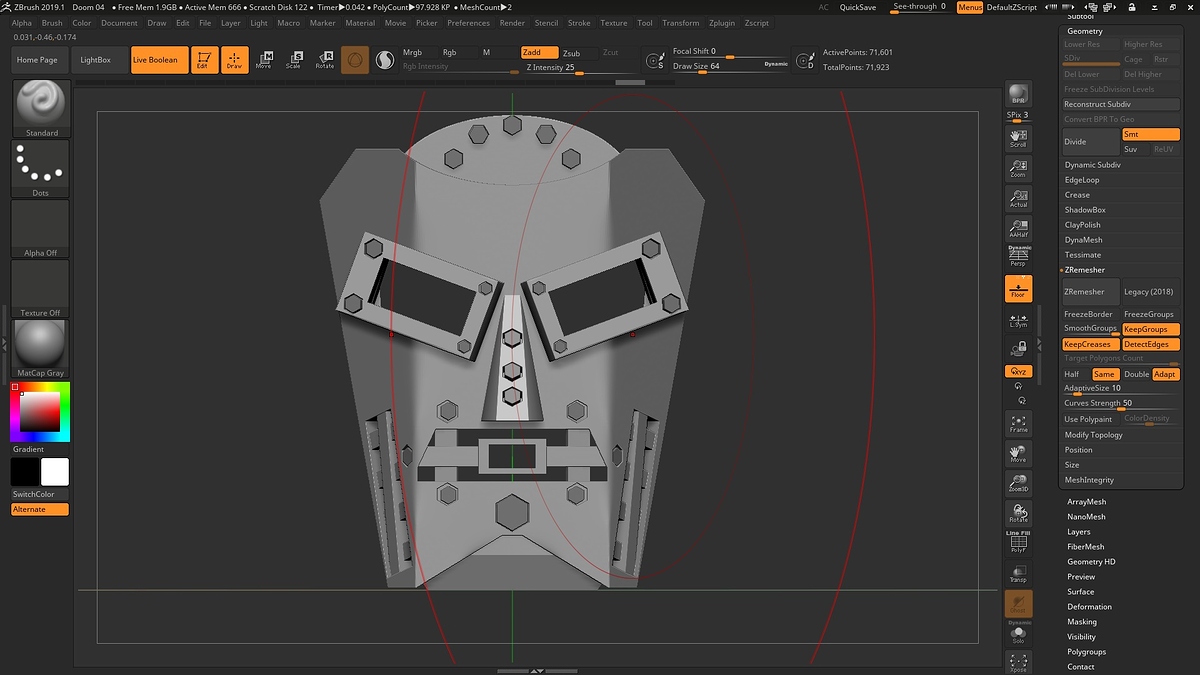This screenshot has height=675, width=1200.
Task: Open the Material menu
Action: [x=360, y=23]
